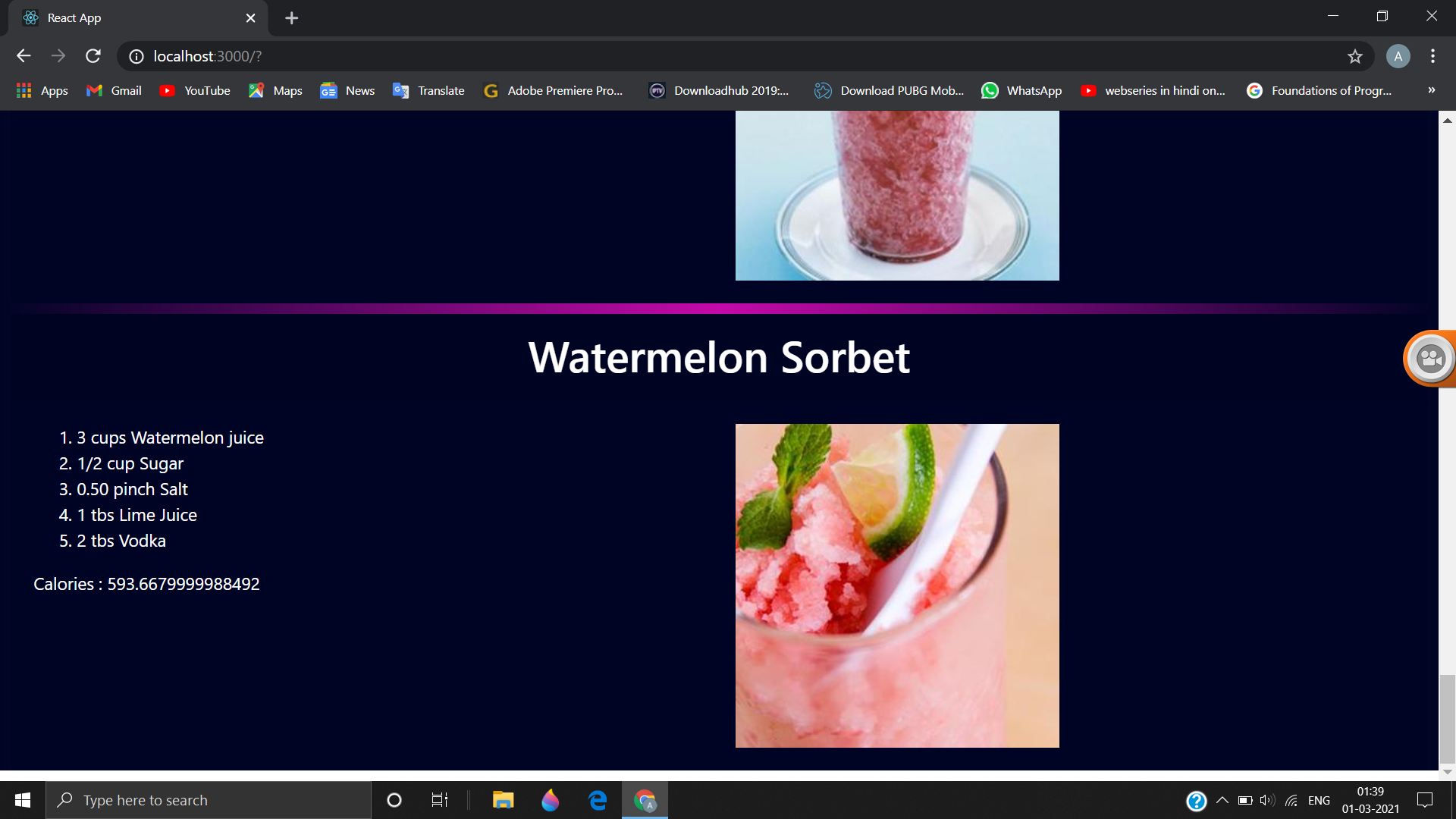The image size is (1456, 819).
Task: Expand the hidden bookmarks chevron
Action: (1431, 90)
